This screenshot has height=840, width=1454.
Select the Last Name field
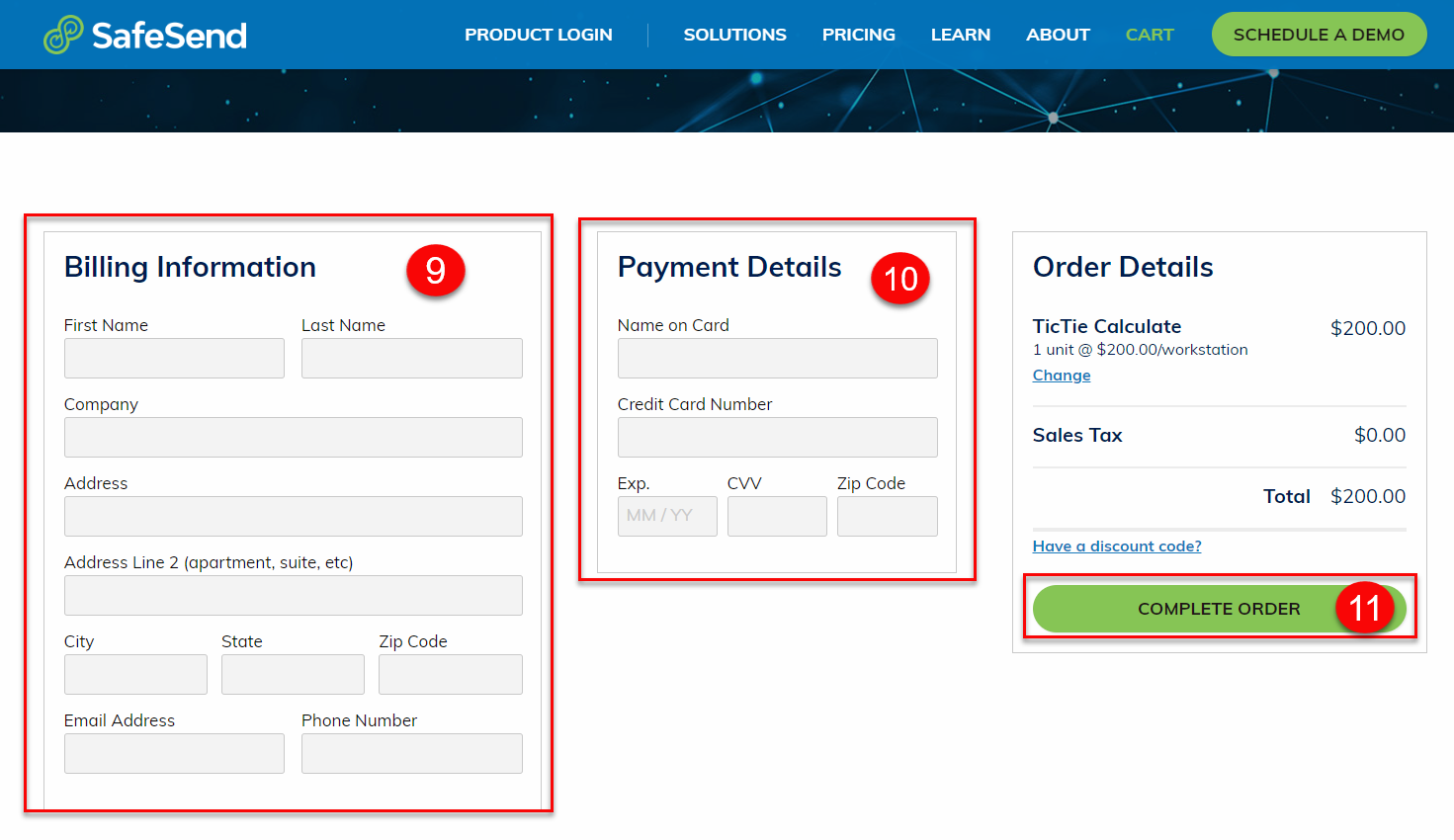pyautogui.click(x=411, y=358)
